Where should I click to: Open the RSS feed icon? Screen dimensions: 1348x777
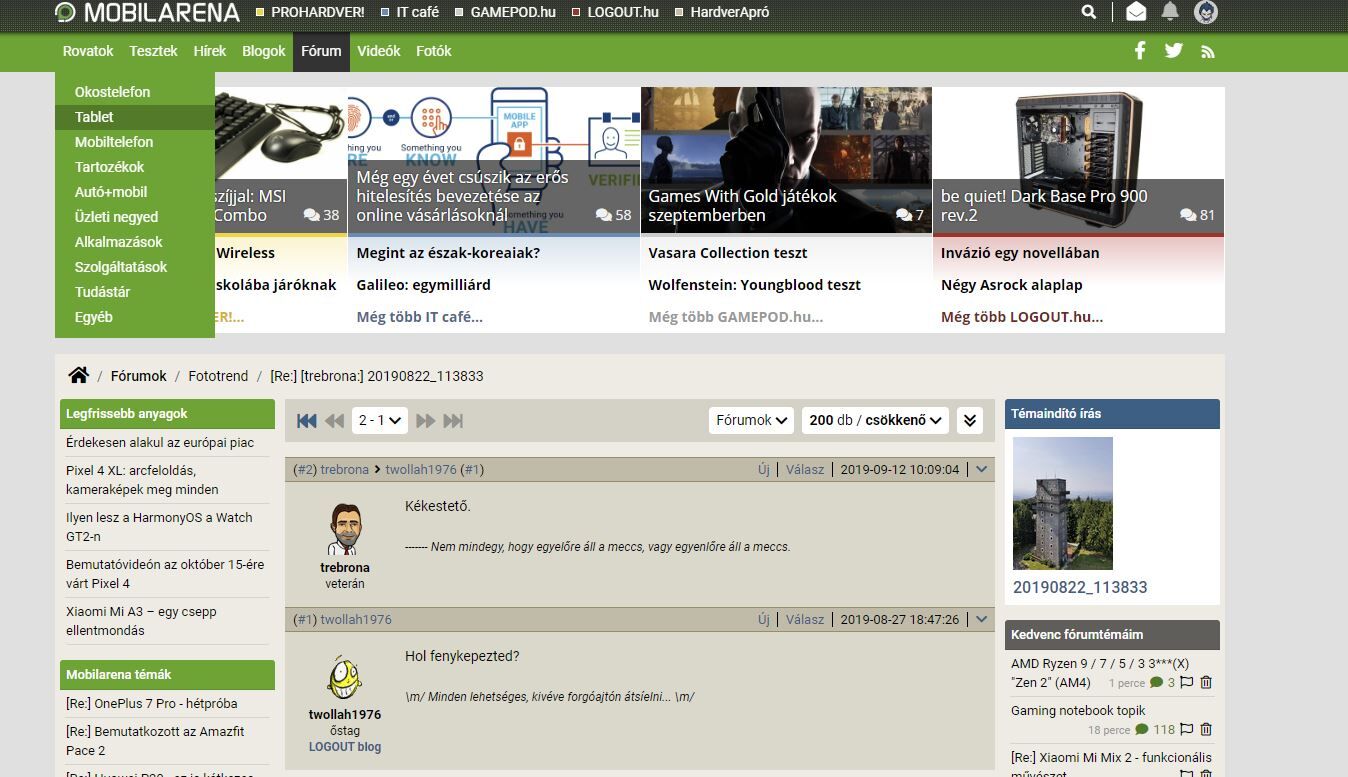click(x=1208, y=52)
